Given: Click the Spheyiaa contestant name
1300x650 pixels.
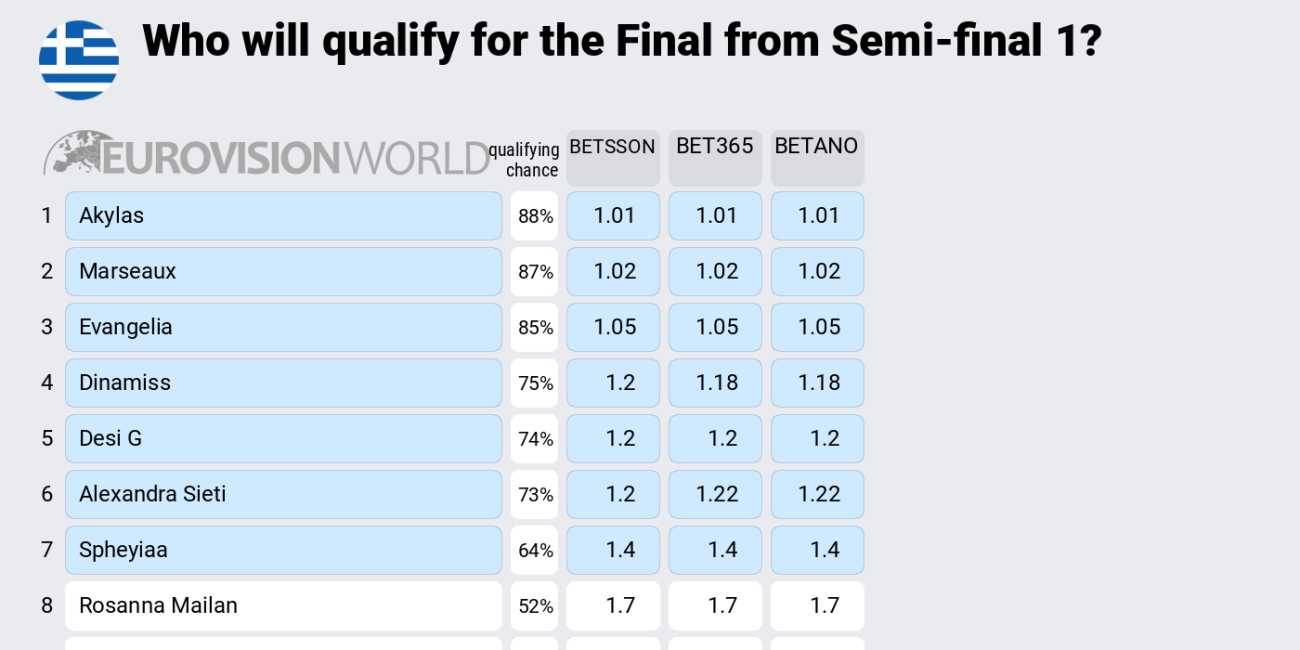Looking at the screenshot, I should pyautogui.click(x=123, y=550).
